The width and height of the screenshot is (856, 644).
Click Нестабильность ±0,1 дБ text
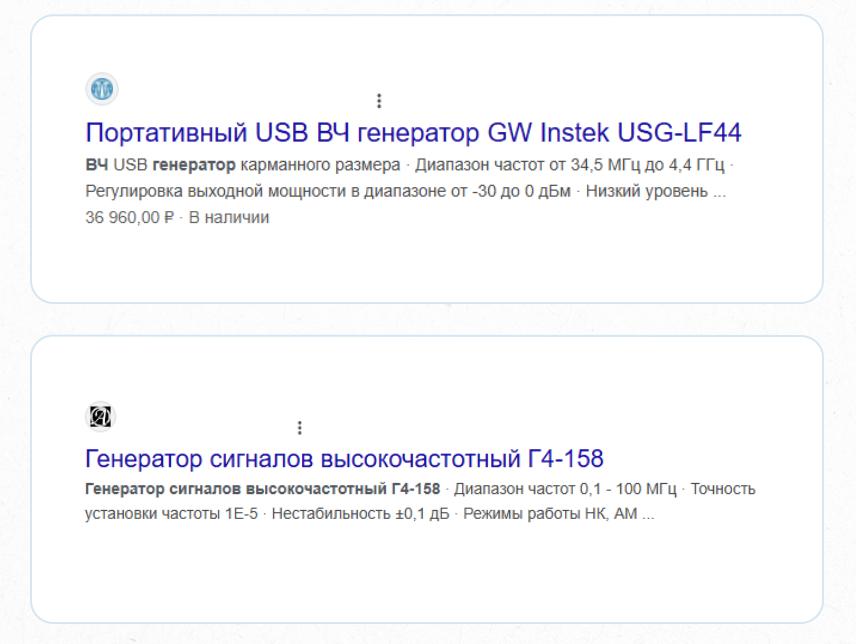(361, 515)
